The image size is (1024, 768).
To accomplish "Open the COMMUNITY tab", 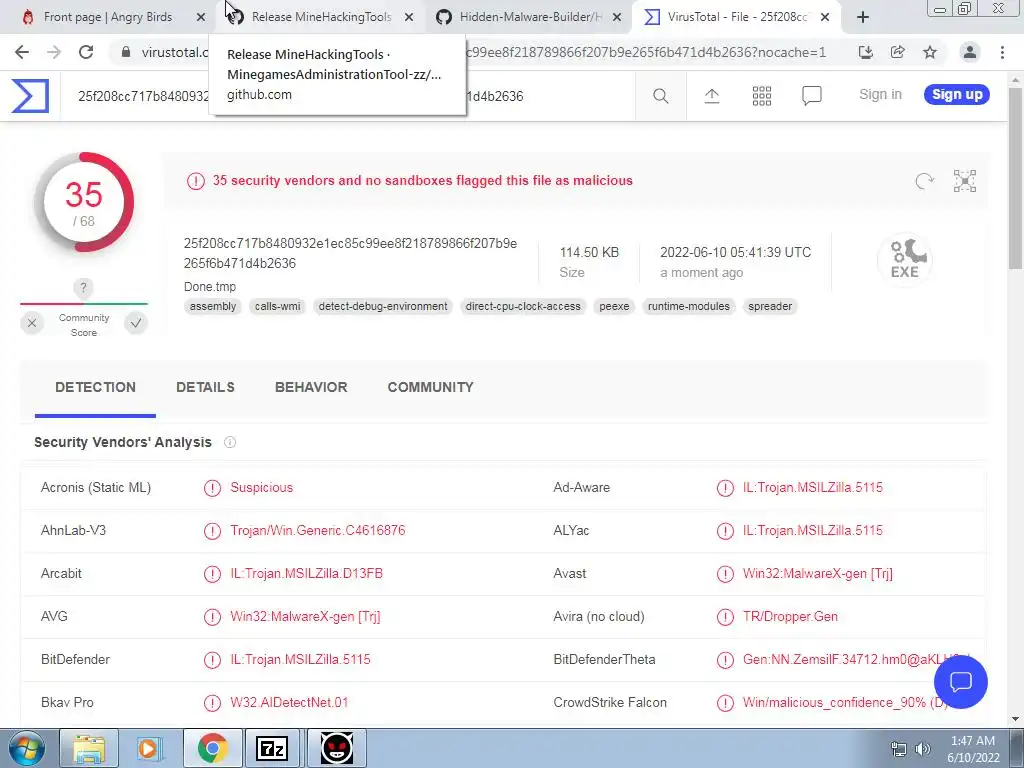I will click(430, 387).
